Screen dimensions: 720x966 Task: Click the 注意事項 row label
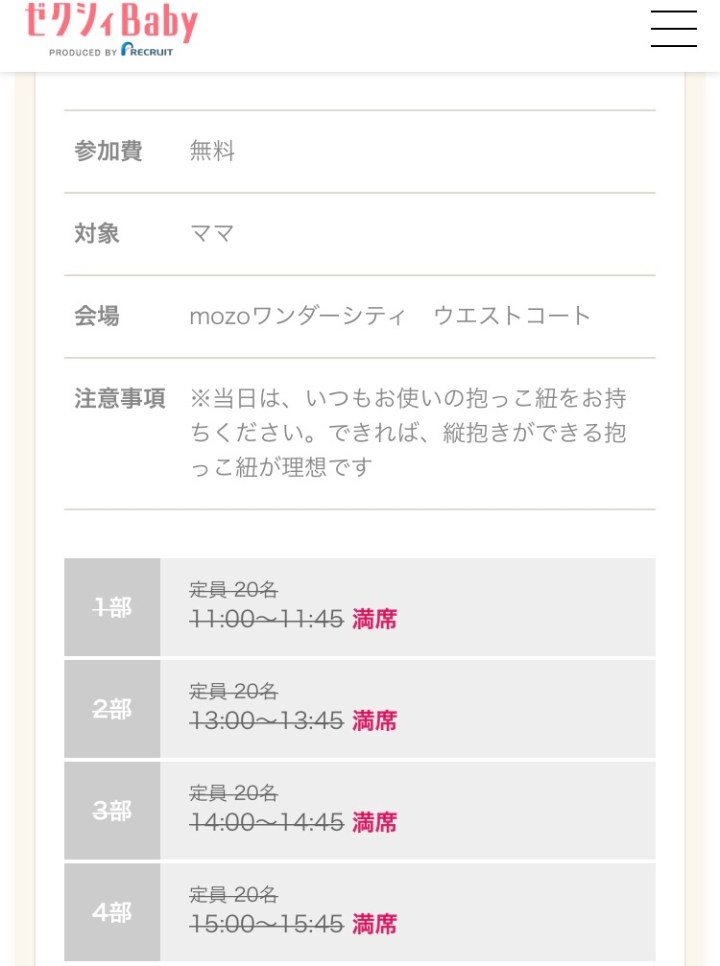click(120, 398)
